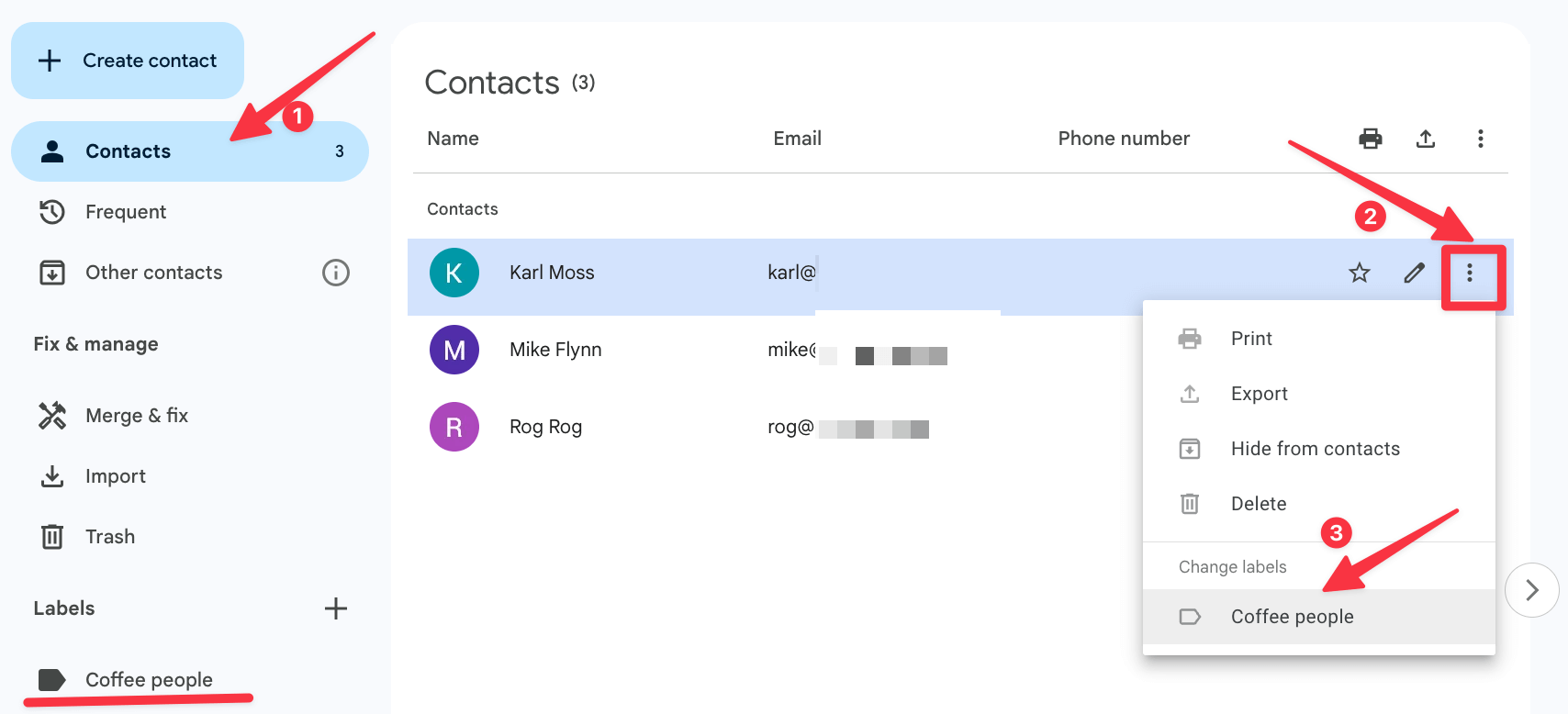Click the download icon beside Import
Image resolution: width=1568 pixels, height=714 pixels.
[x=52, y=476]
